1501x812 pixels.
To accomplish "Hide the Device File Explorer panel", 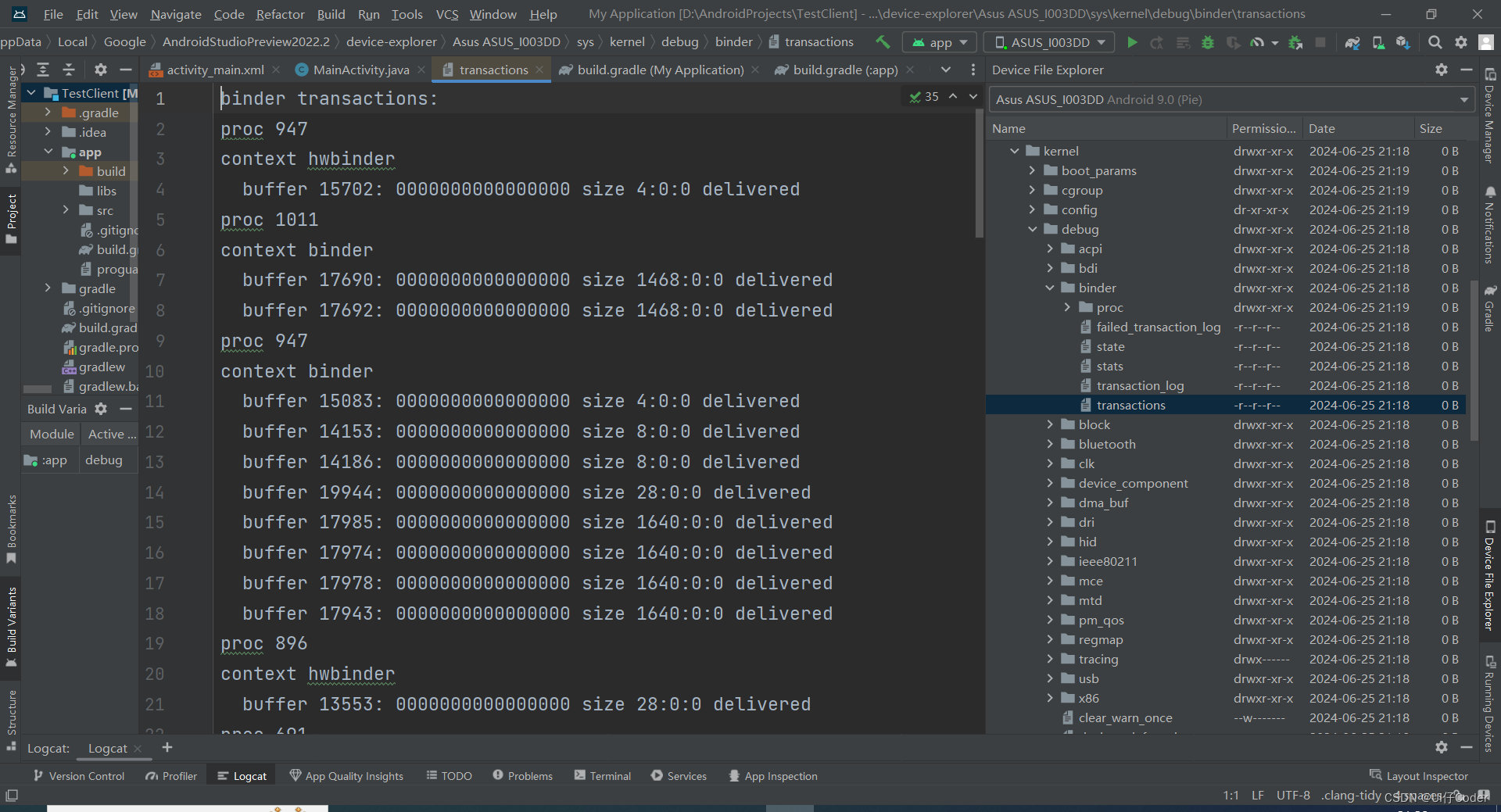I will 1467,70.
